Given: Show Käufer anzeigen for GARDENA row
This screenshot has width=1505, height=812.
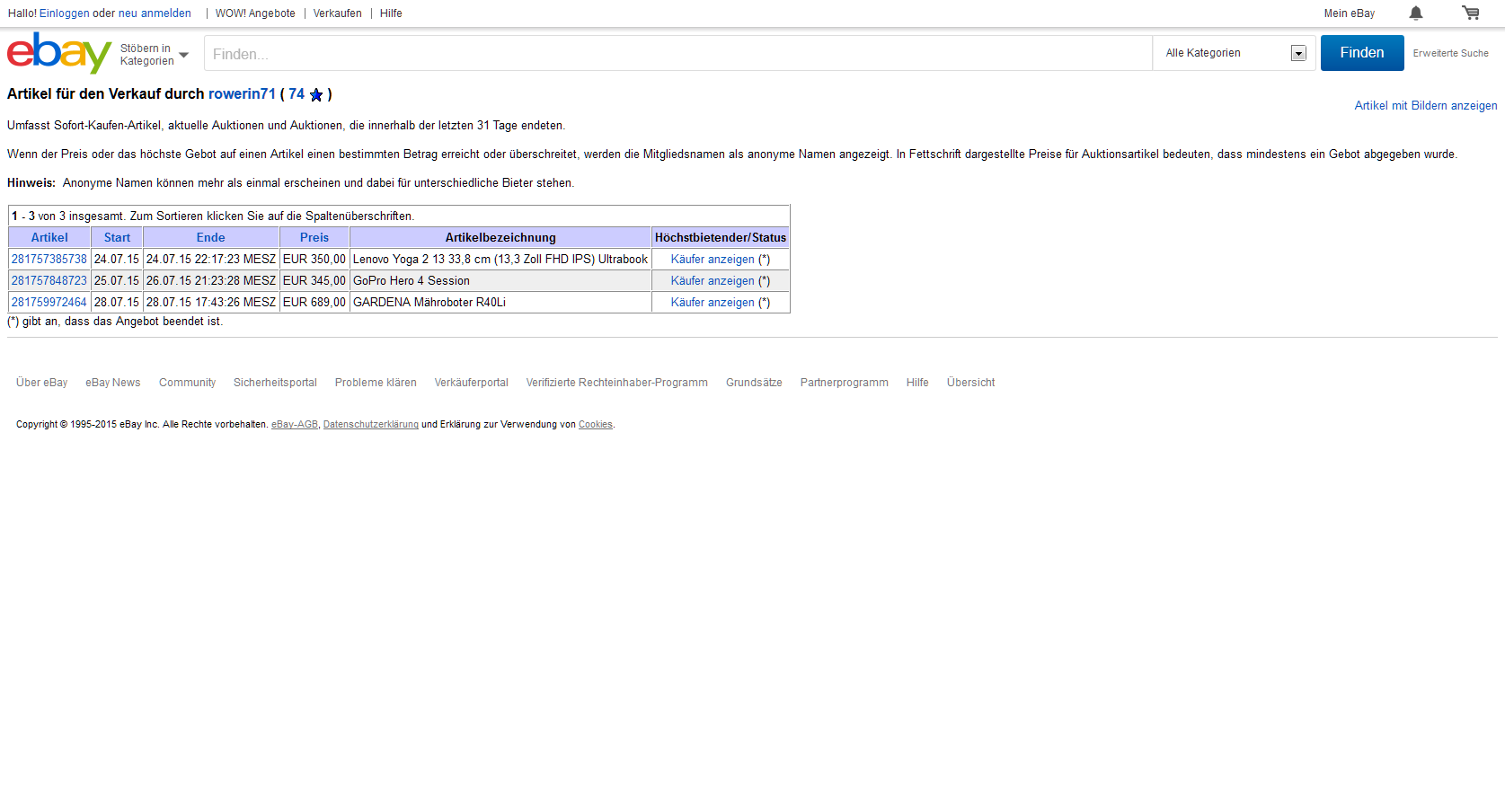Looking at the screenshot, I should pos(713,302).
